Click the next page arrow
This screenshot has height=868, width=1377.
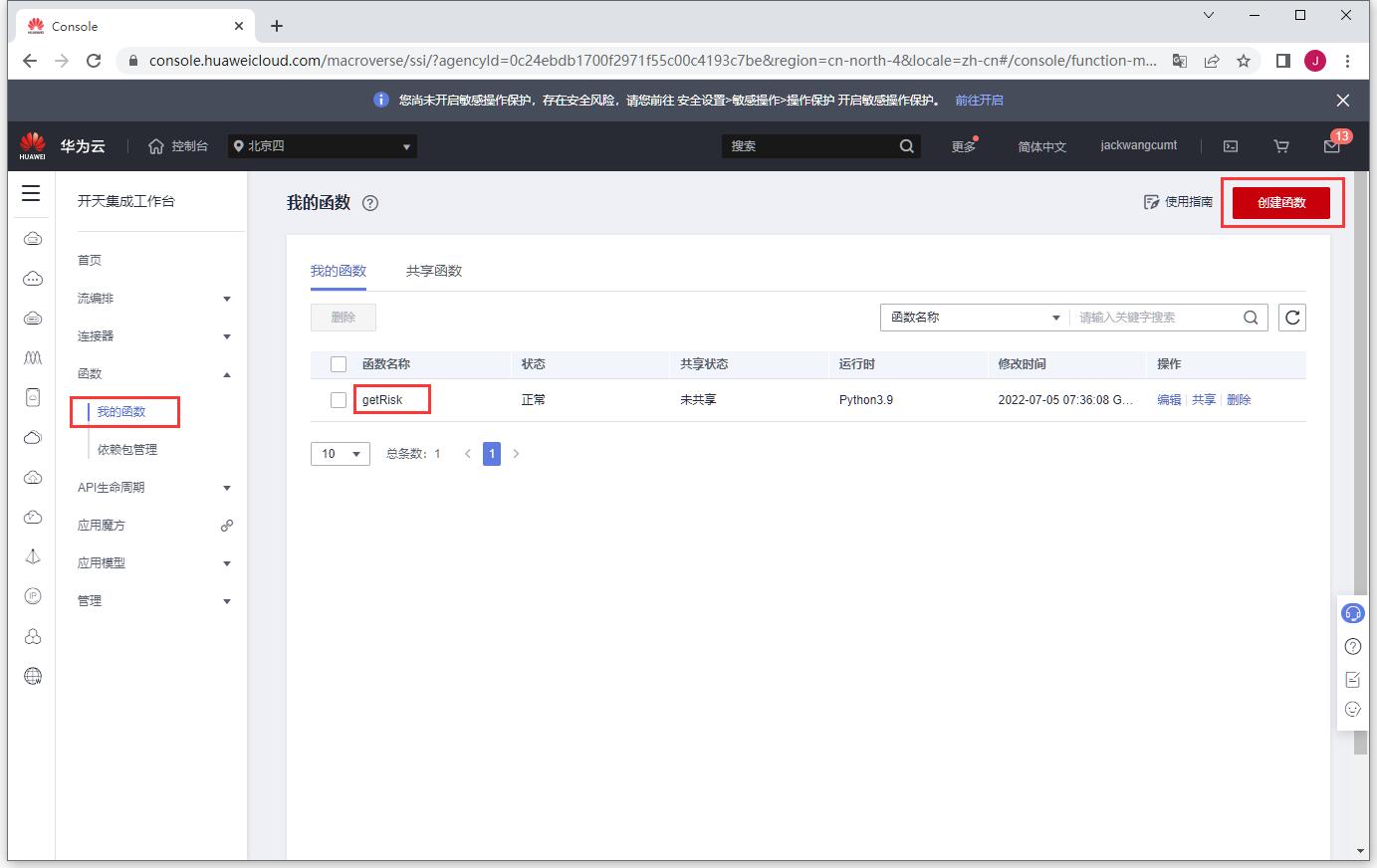coord(516,454)
